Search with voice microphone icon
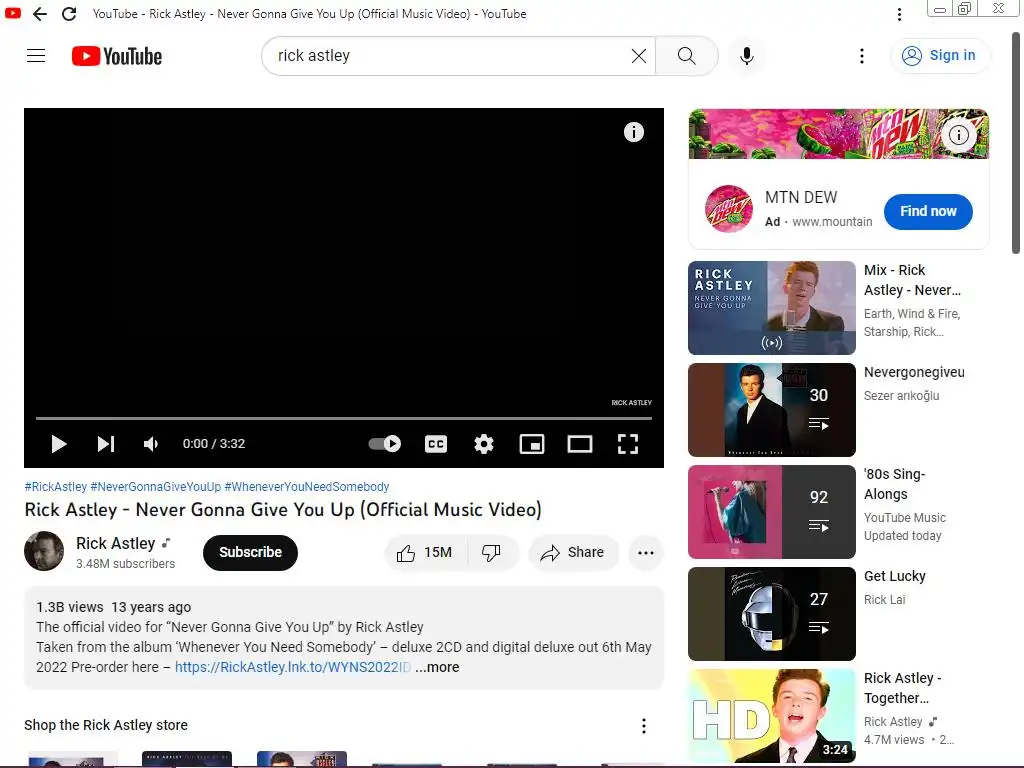 (746, 56)
